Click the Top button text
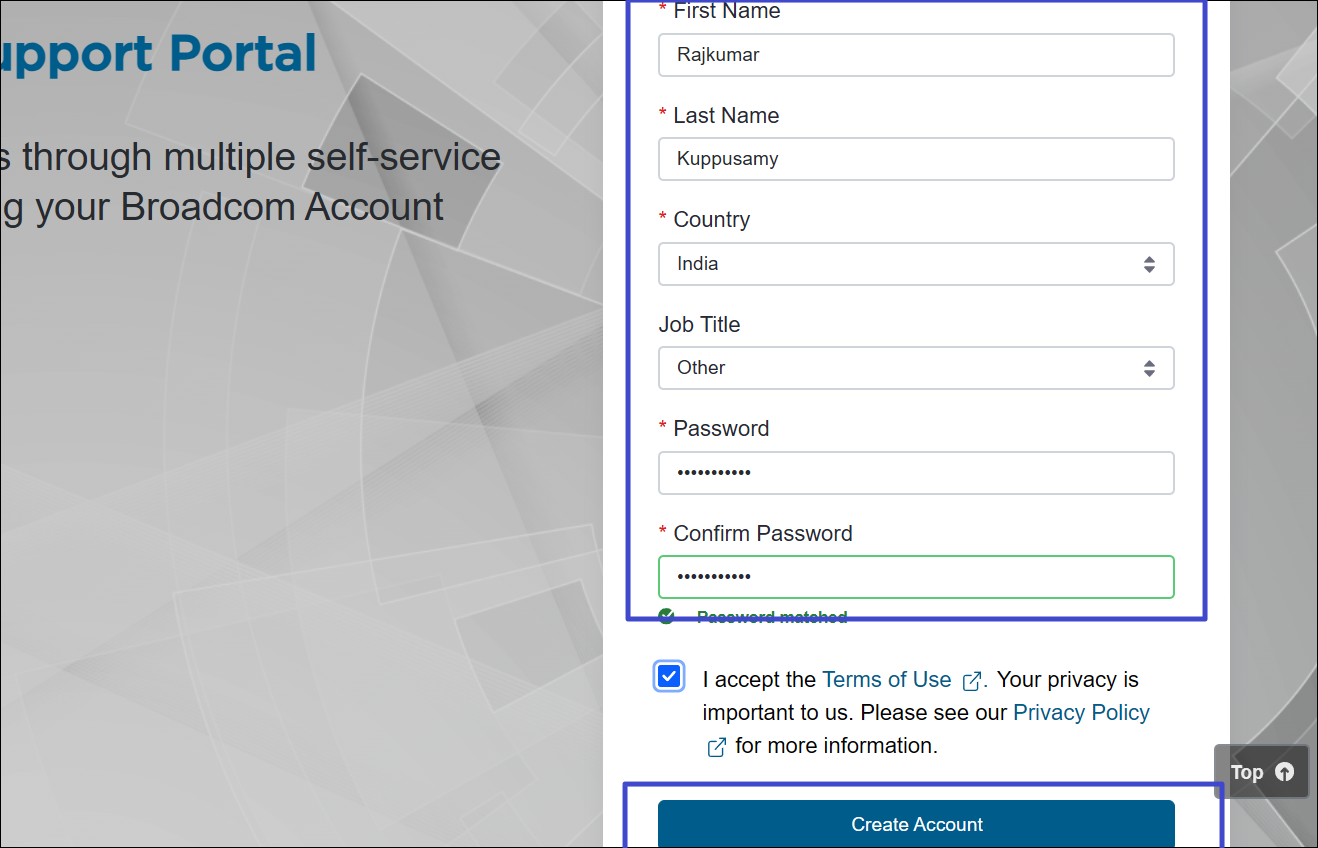Screen dimensions: 1318x848 [1246, 772]
